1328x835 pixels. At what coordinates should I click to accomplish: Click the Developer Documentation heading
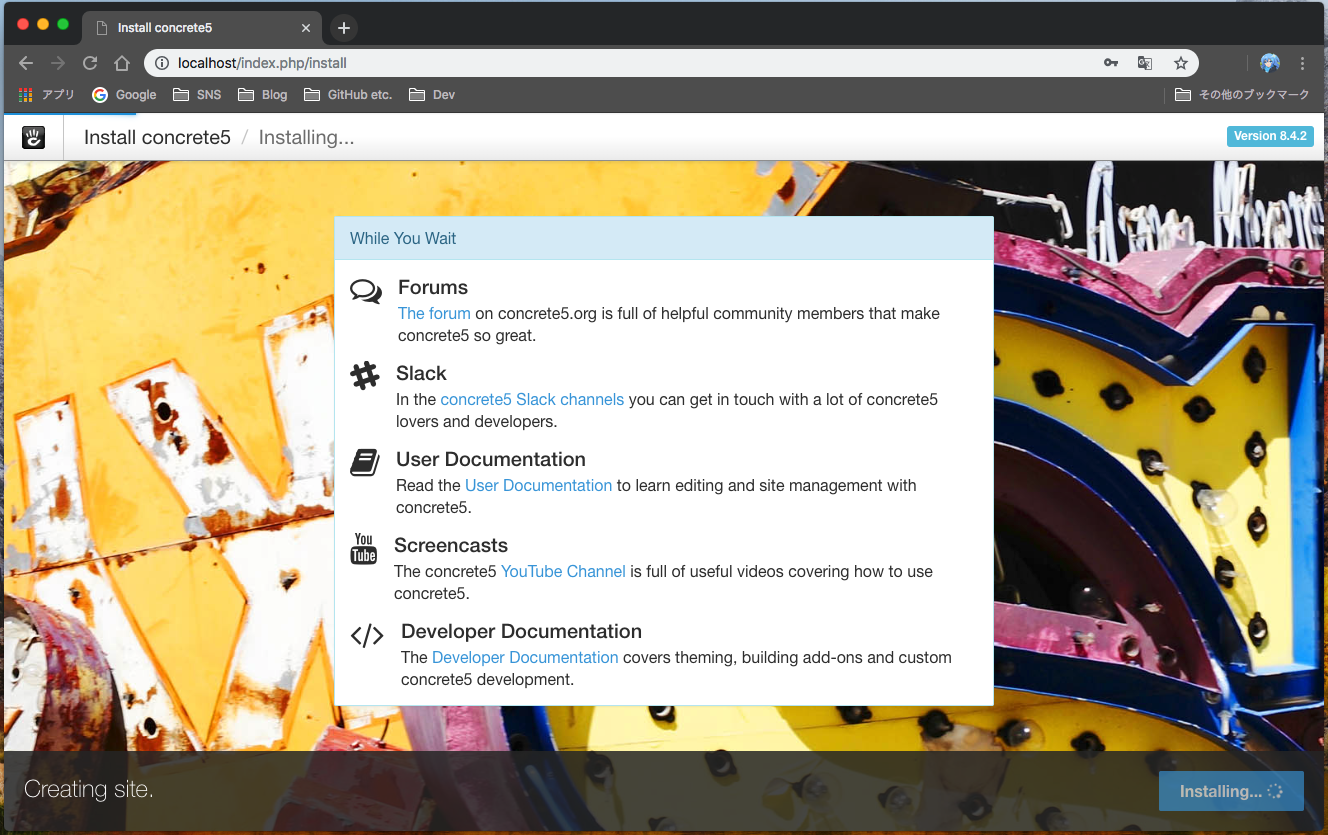pyautogui.click(x=521, y=631)
